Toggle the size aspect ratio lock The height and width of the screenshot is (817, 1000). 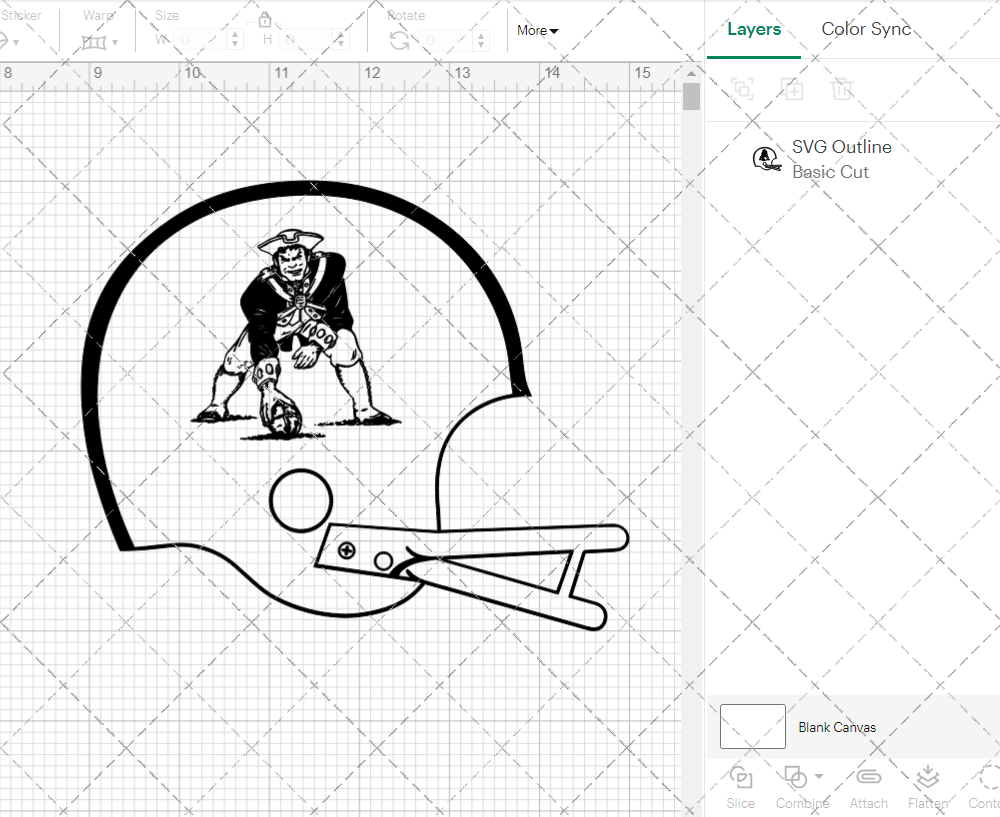coord(265,20)
